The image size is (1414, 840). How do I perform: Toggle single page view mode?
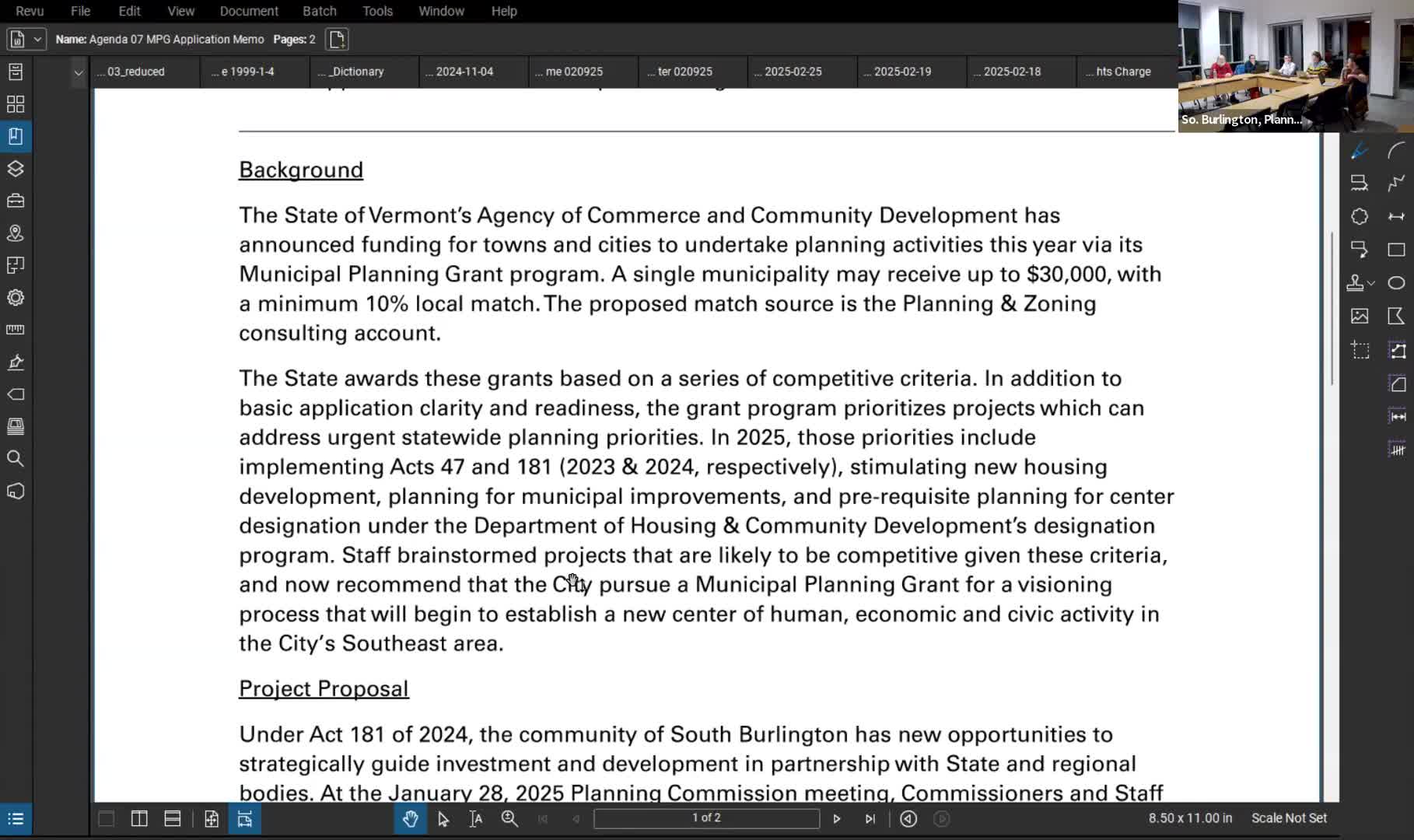click(107, 819)
